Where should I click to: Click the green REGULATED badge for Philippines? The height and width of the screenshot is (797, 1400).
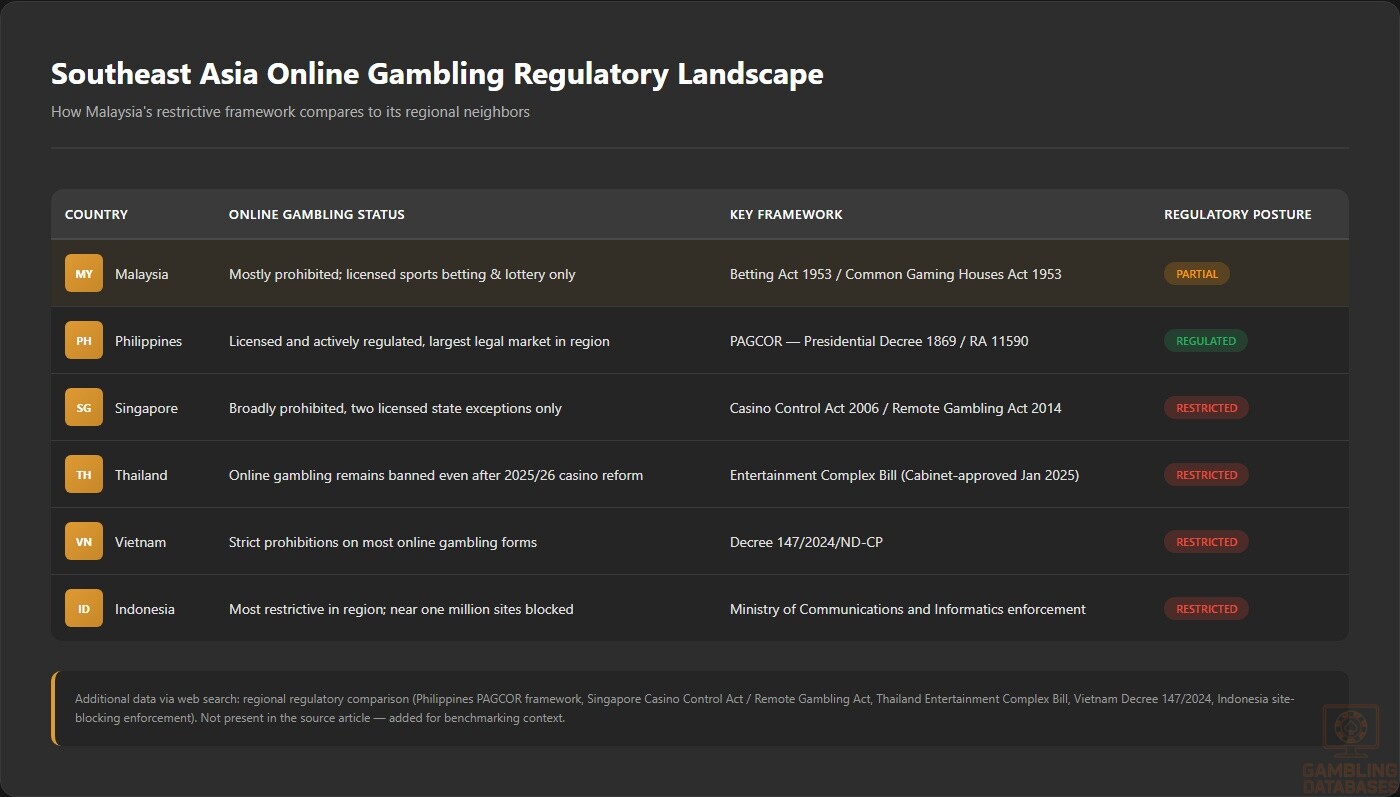[x=1205, y=341]
